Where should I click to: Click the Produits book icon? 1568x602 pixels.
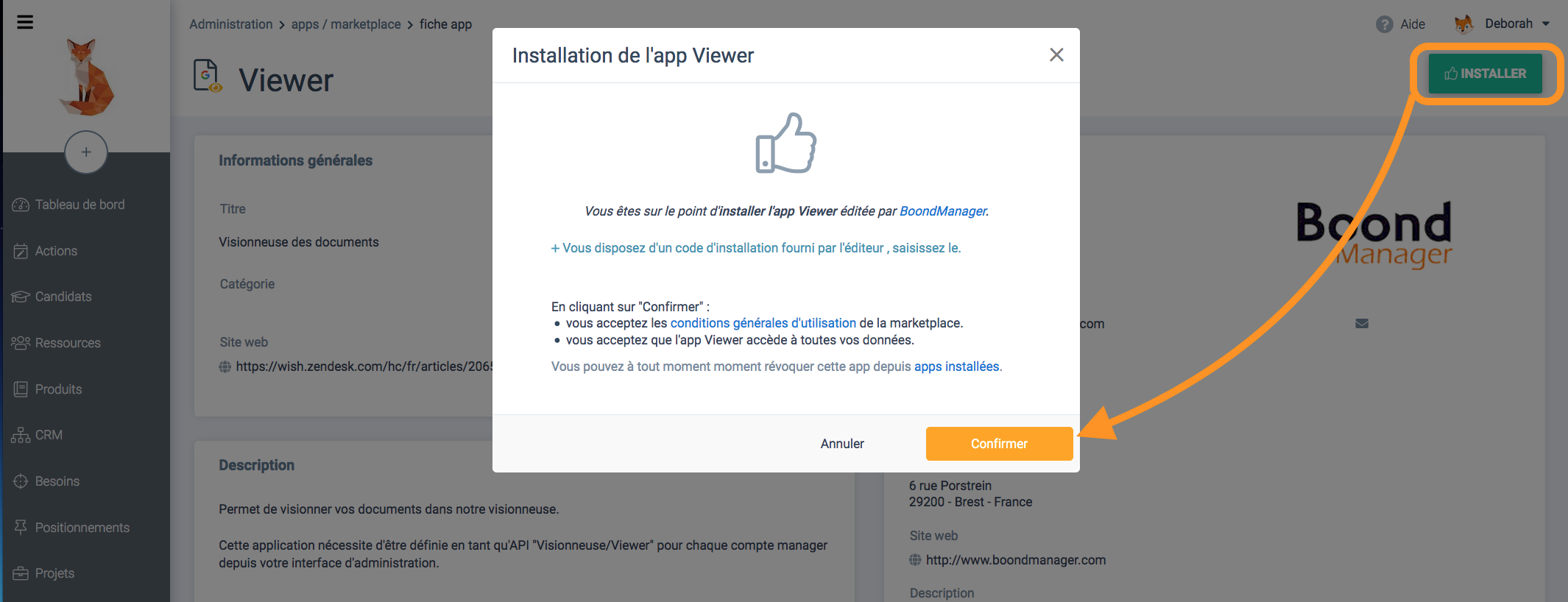21,389
